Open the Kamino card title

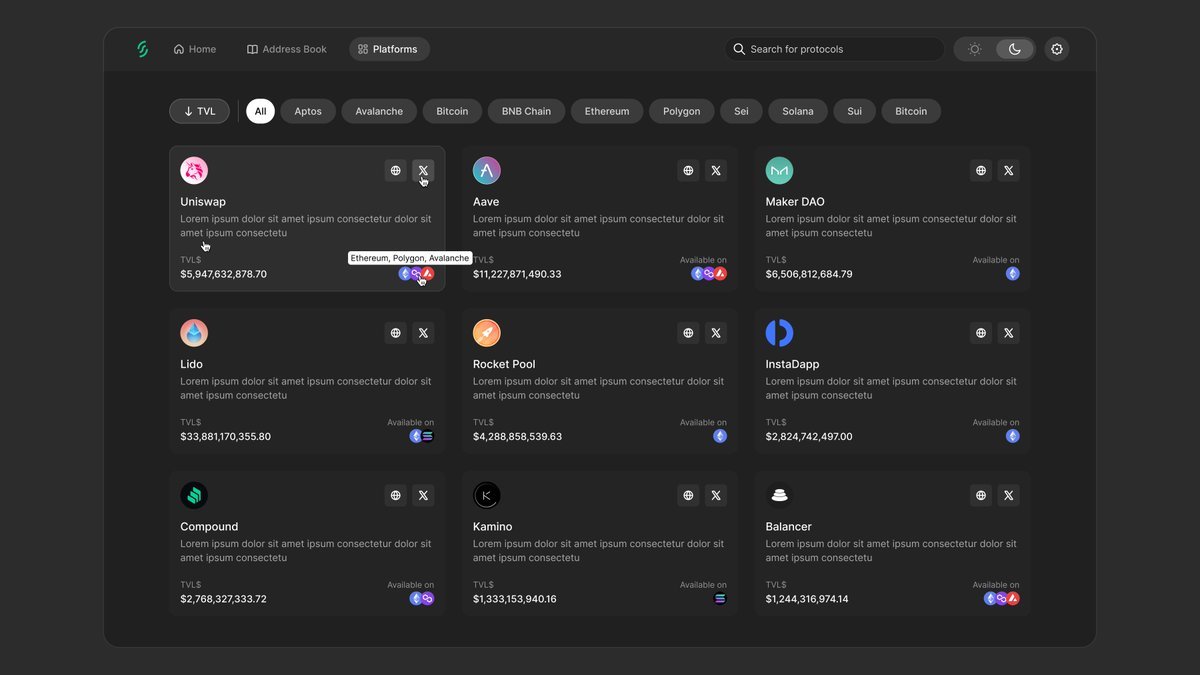492,527
